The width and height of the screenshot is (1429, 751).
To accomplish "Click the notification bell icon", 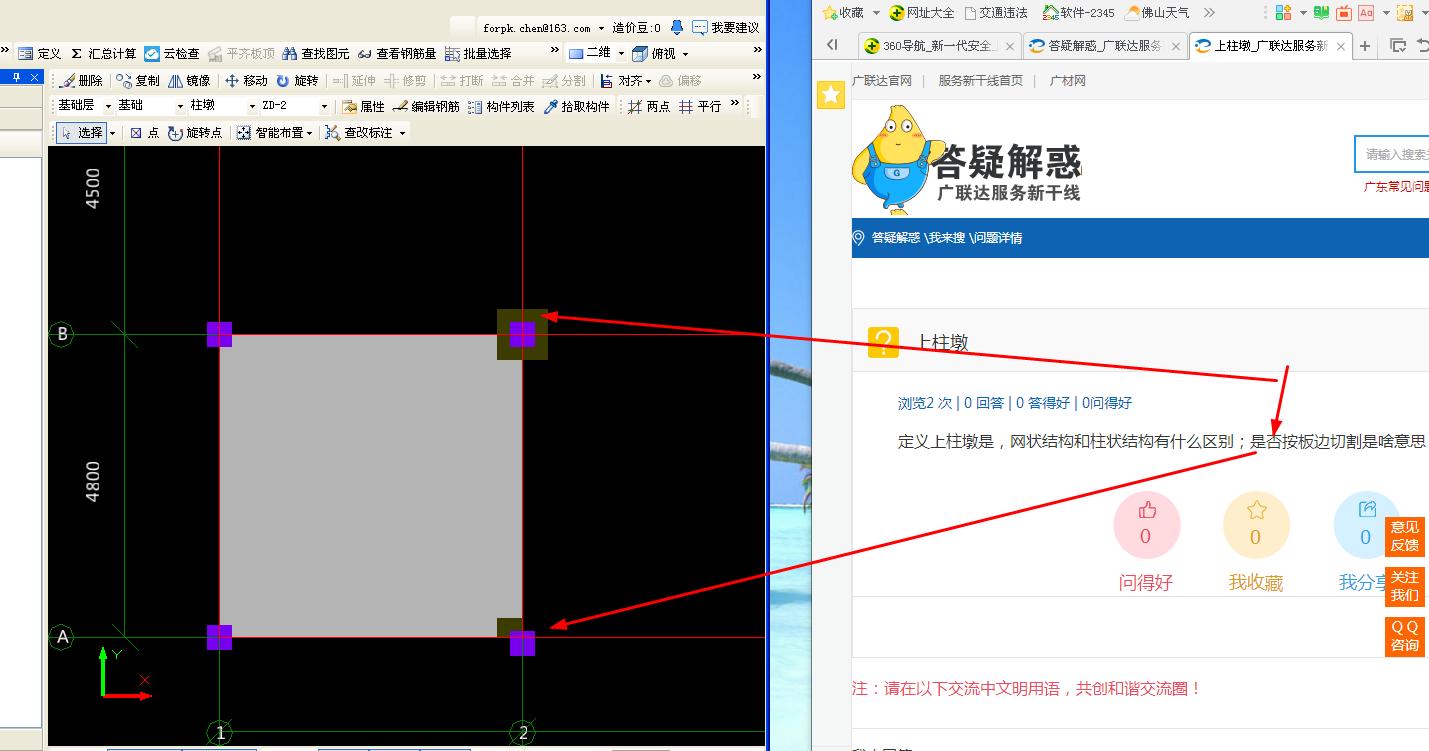I will [x=677, y=27].
